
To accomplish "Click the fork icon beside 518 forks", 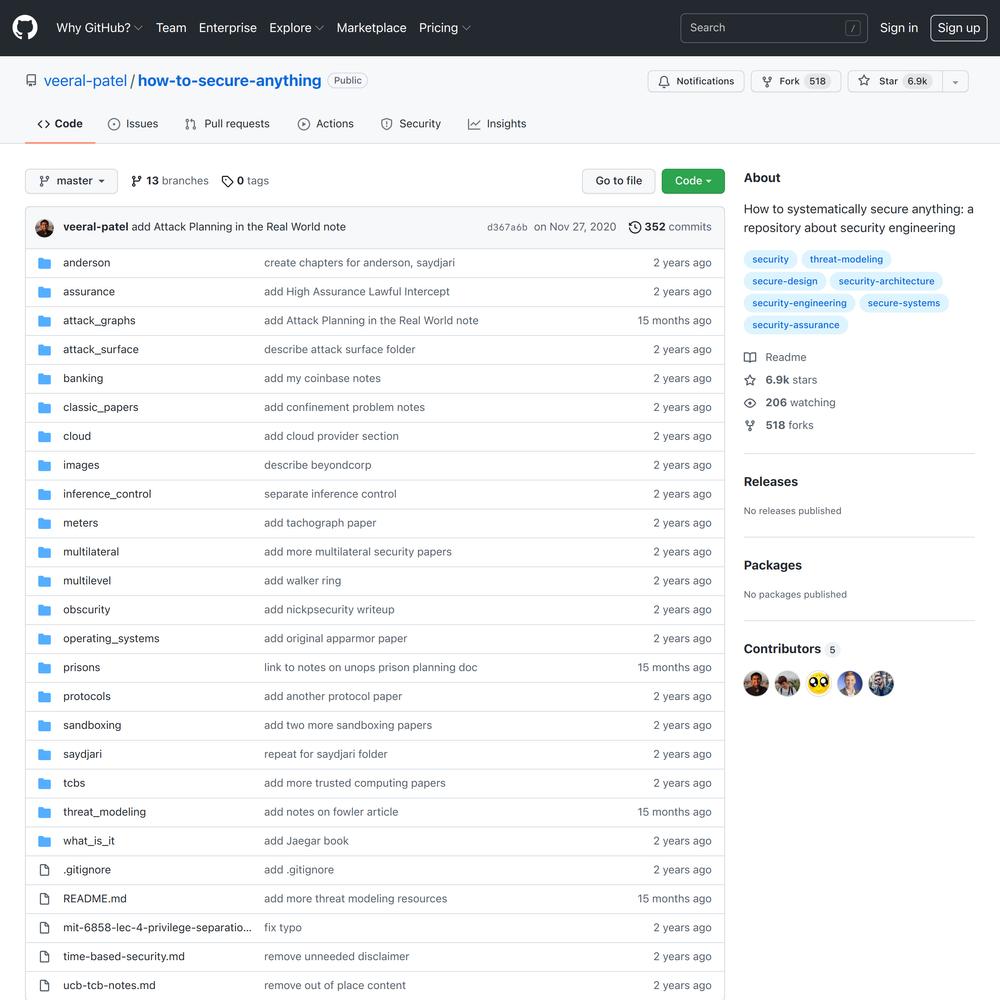I will click(750, 425).
